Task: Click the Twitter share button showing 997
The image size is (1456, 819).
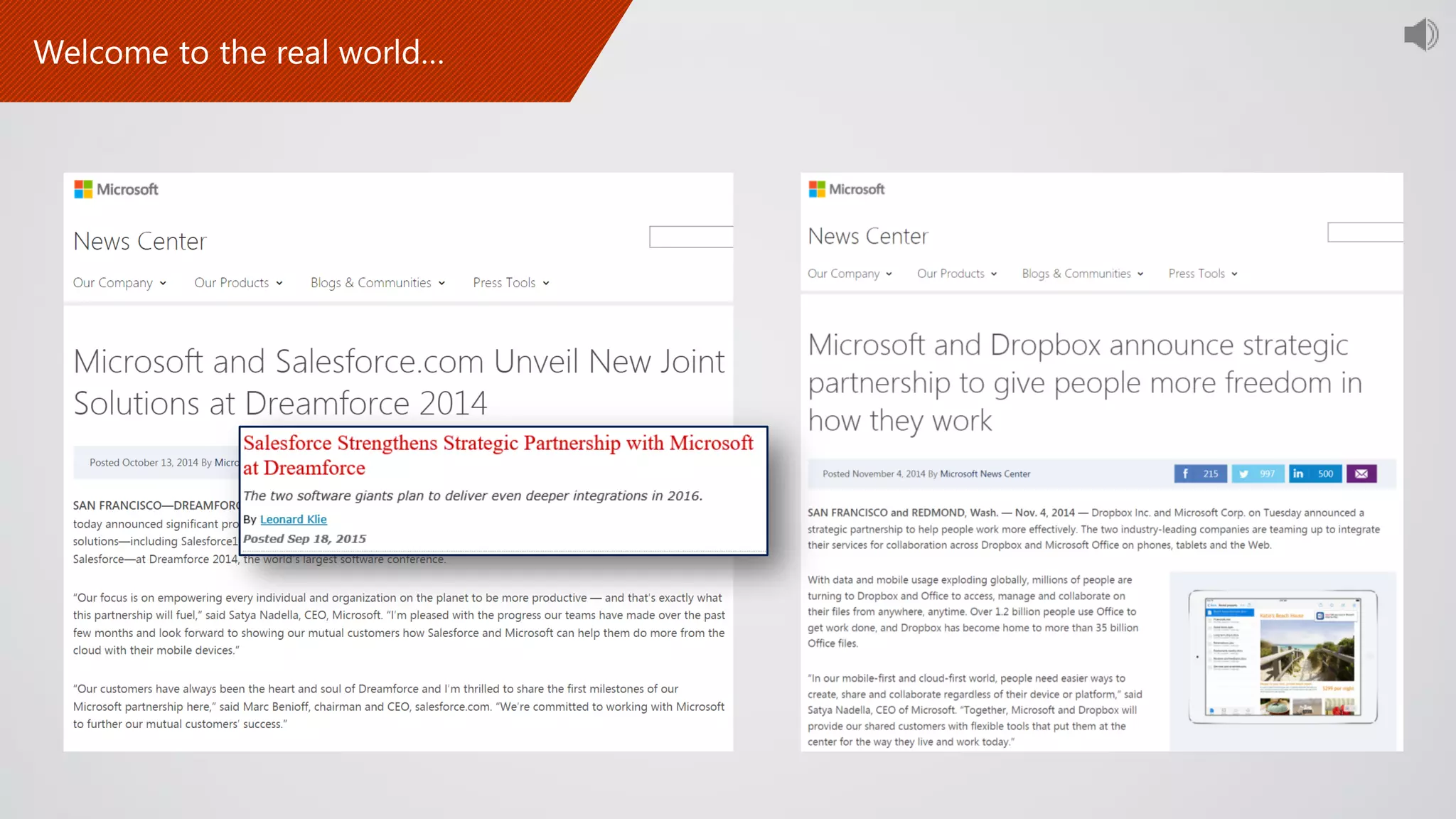Action: tap(1257, 473)
